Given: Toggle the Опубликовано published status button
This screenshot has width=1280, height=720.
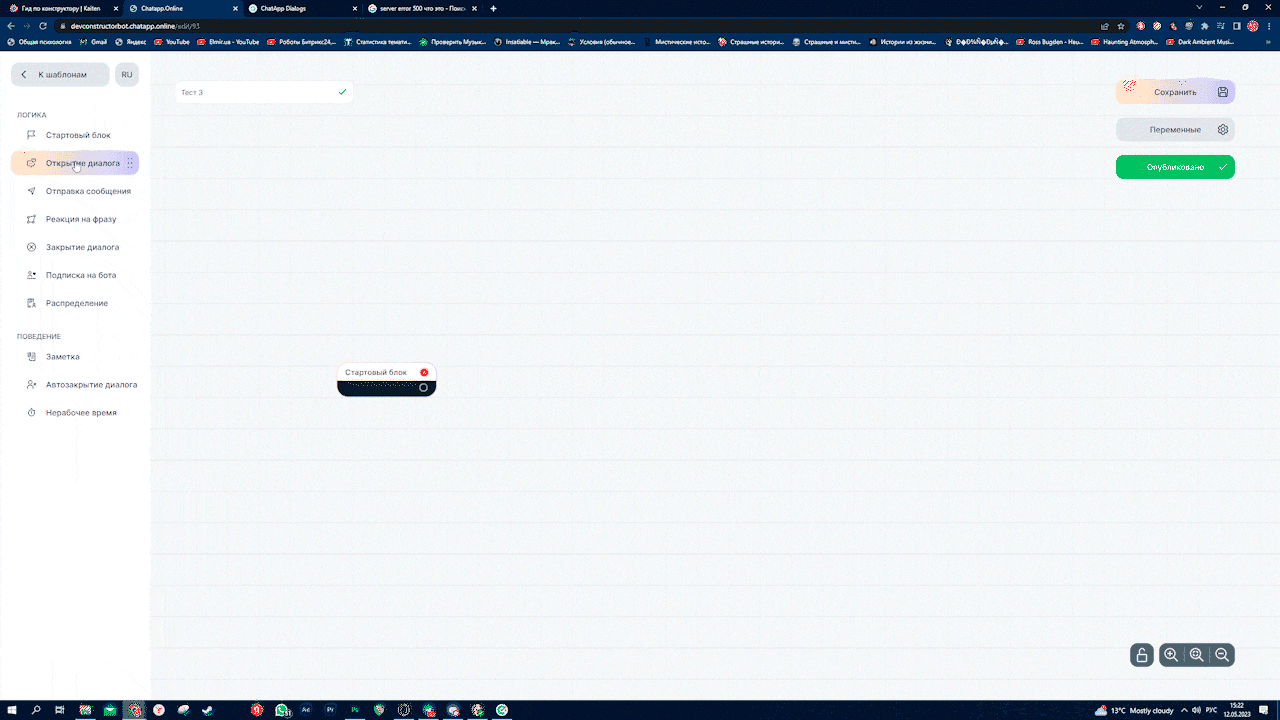Looking at the screenshot, I should (1175, 167).
